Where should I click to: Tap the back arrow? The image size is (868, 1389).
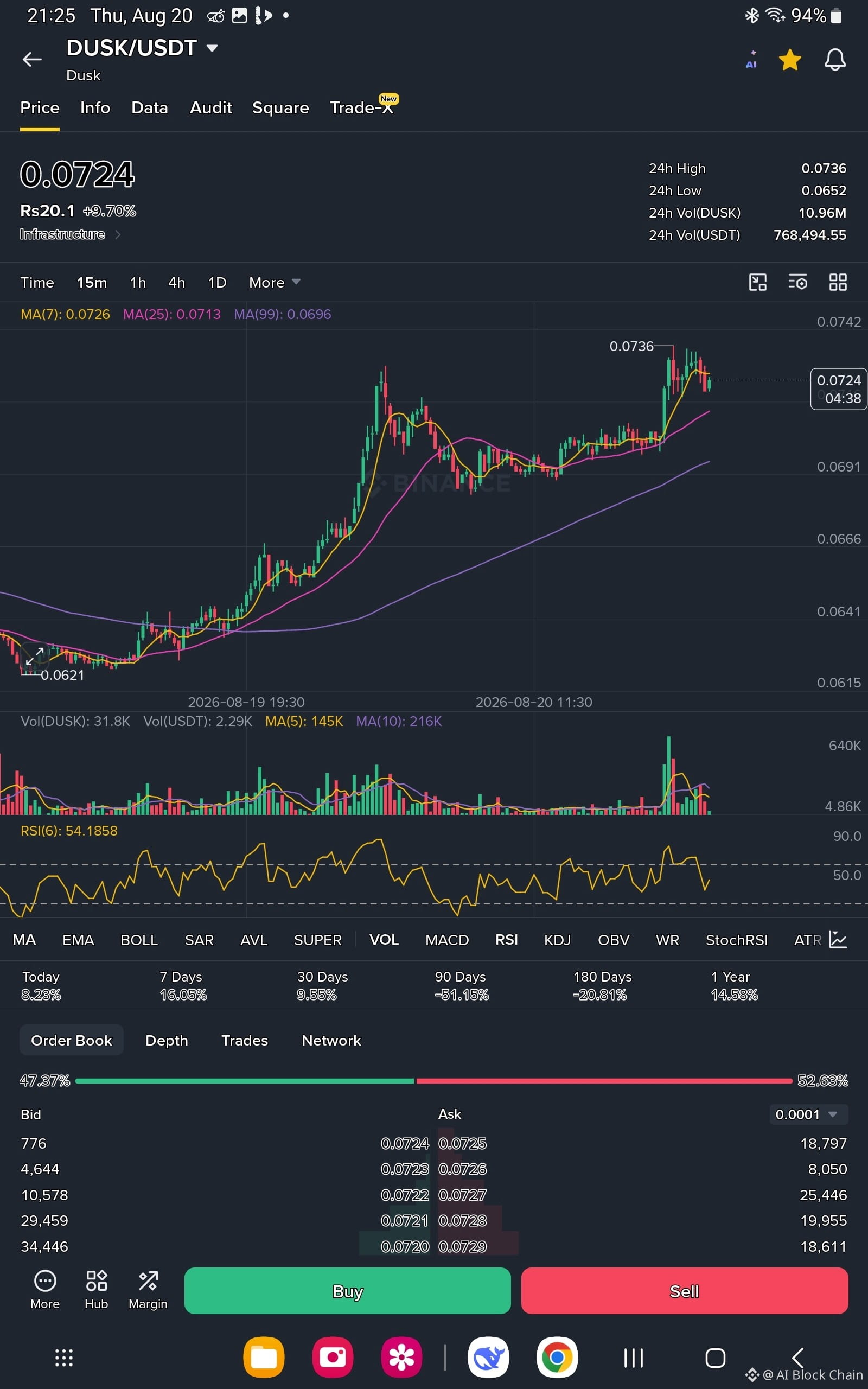point(32,59)
